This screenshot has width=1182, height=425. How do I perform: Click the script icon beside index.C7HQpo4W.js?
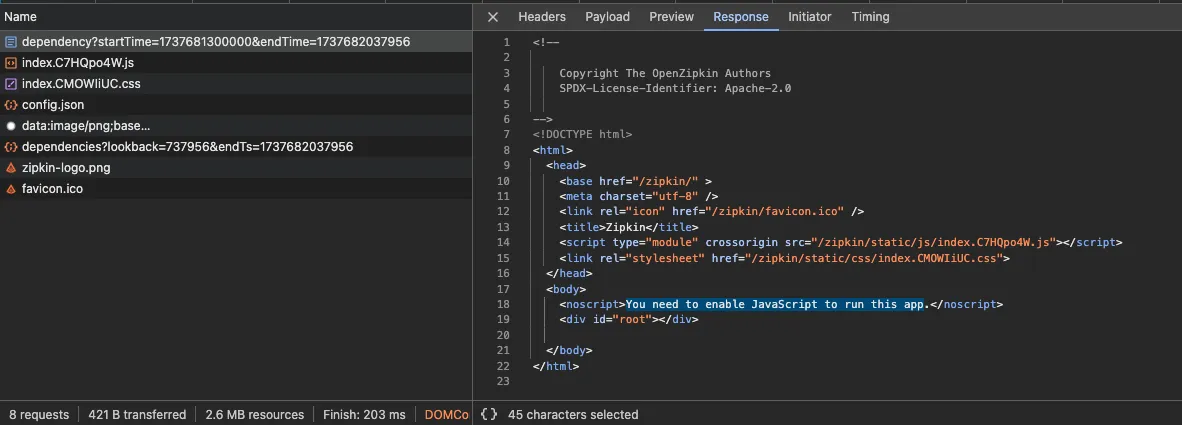[11, 63]
